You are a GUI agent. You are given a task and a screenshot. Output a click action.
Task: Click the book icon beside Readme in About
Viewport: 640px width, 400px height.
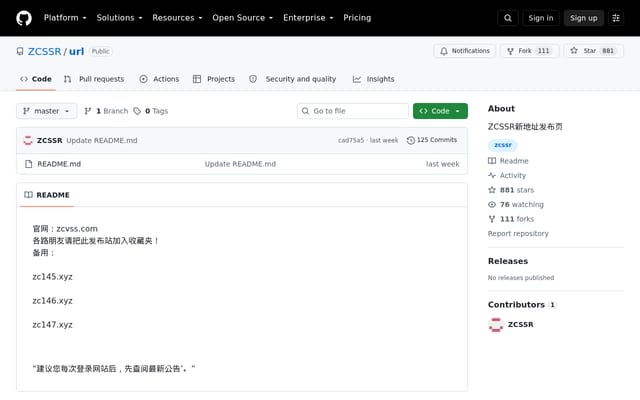point(492,161)
